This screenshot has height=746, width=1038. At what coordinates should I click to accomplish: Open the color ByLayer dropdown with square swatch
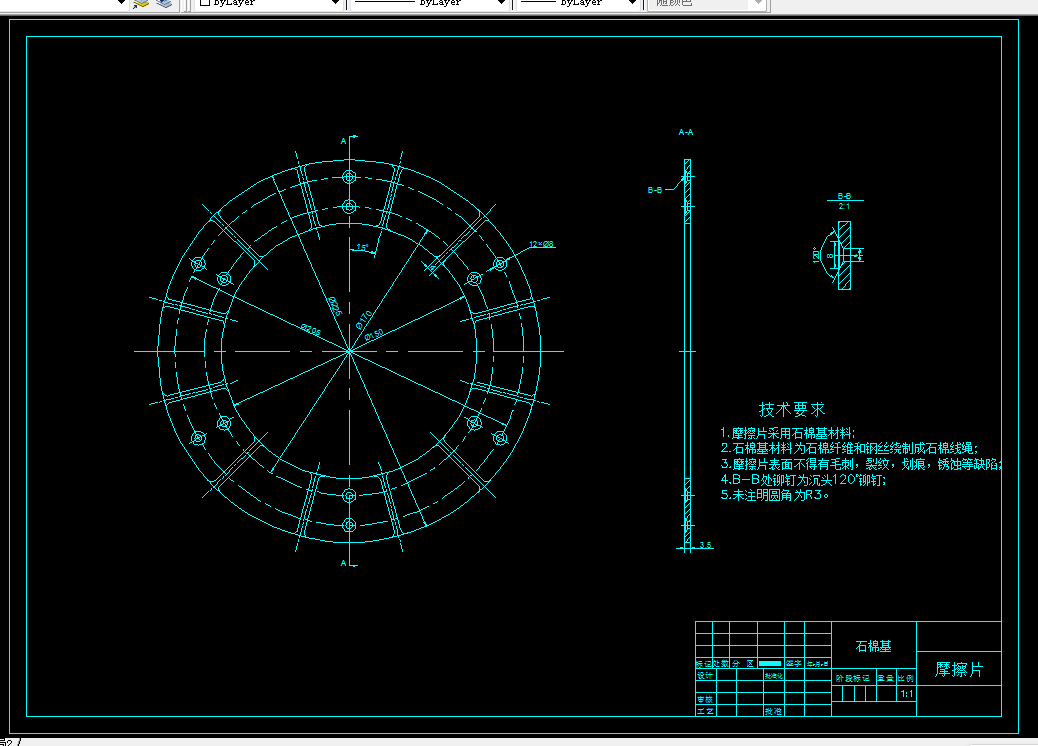pos(269,3)
